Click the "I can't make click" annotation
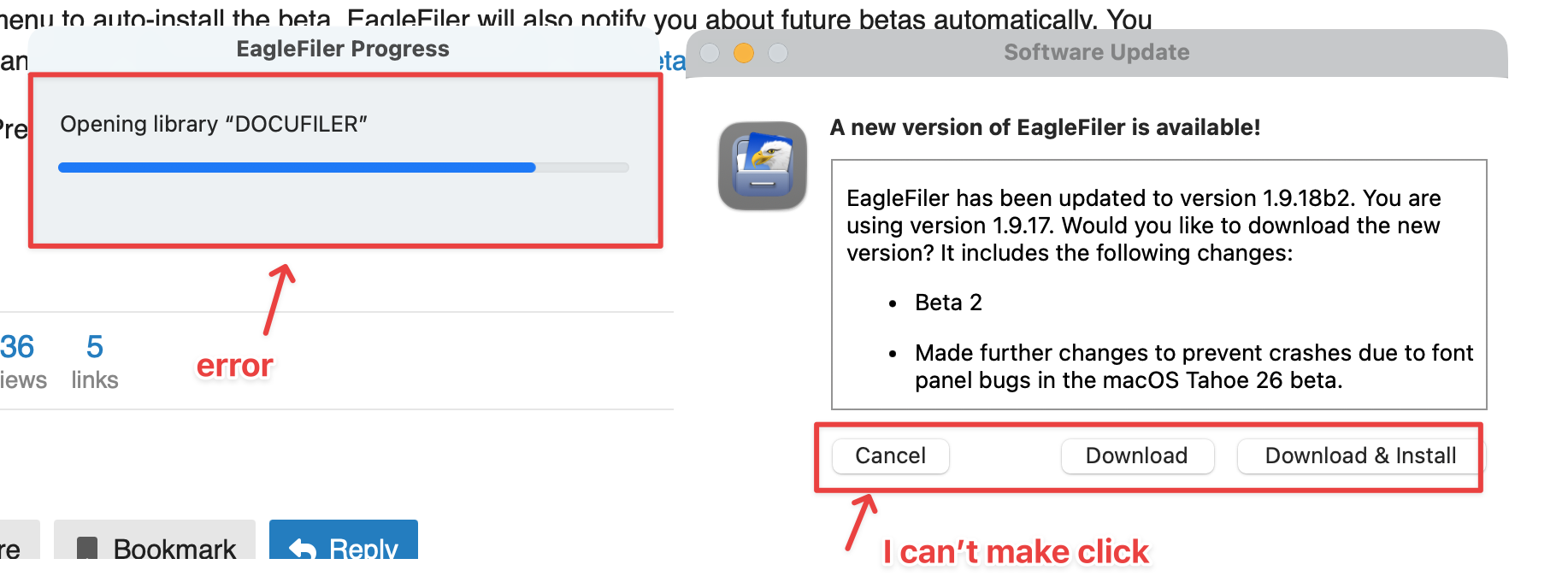Image resolution: width=1568 pixels, height=588 pixels. (1016, 552)
